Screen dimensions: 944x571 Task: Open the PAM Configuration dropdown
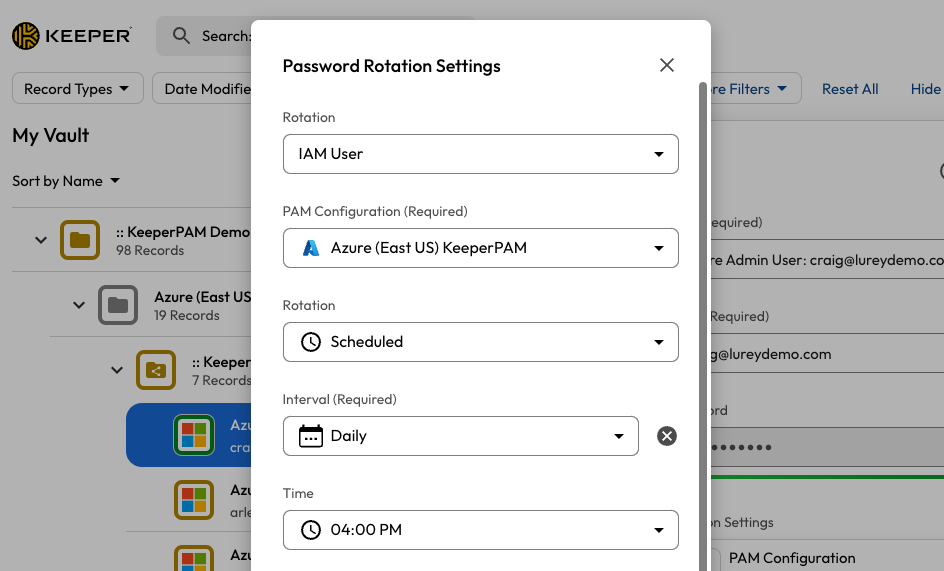[x=480, y=248]
